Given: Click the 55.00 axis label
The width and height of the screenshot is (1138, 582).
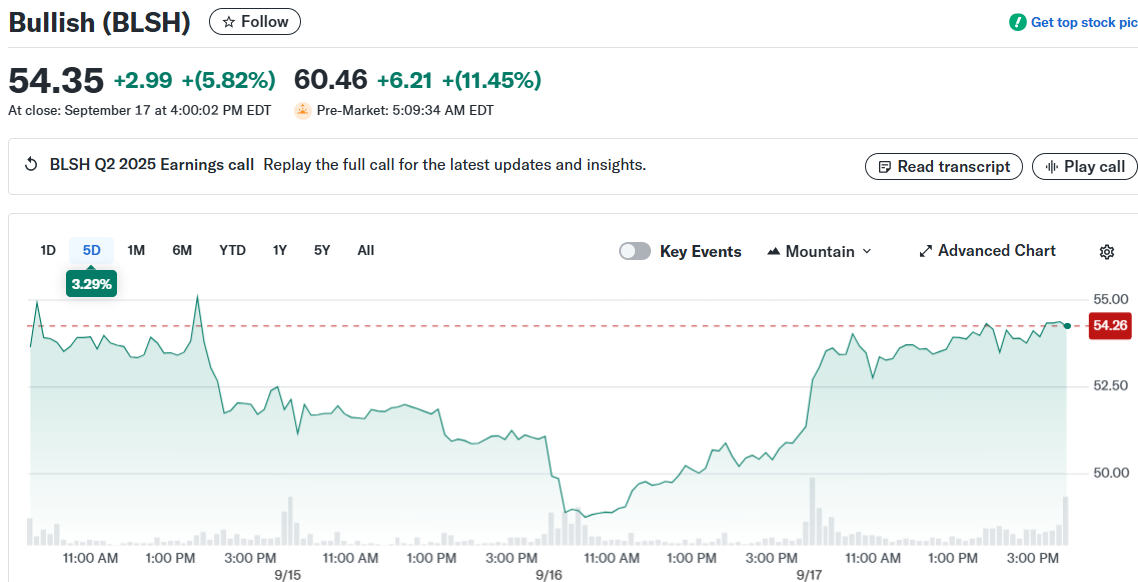Looking at the screenshot, I should coord(1110,299).
